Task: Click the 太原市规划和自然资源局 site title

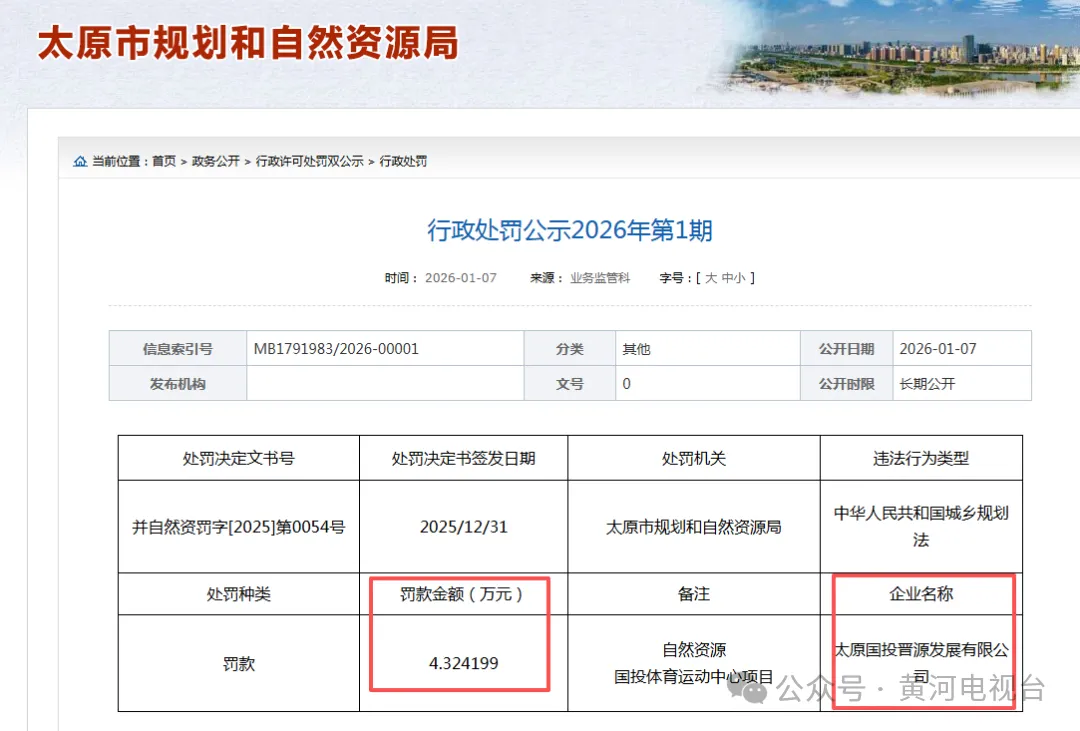Action: 248,43
